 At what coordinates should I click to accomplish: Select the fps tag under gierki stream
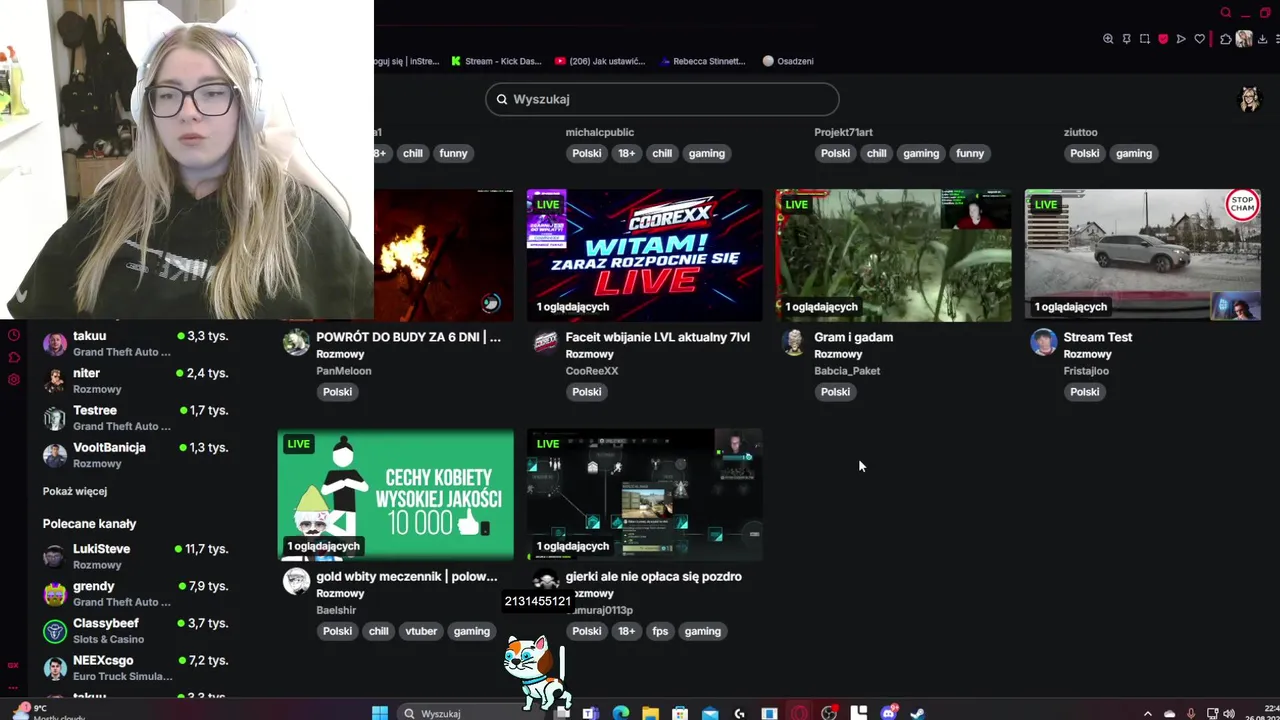pyautogui.click(x=660, y=631)
